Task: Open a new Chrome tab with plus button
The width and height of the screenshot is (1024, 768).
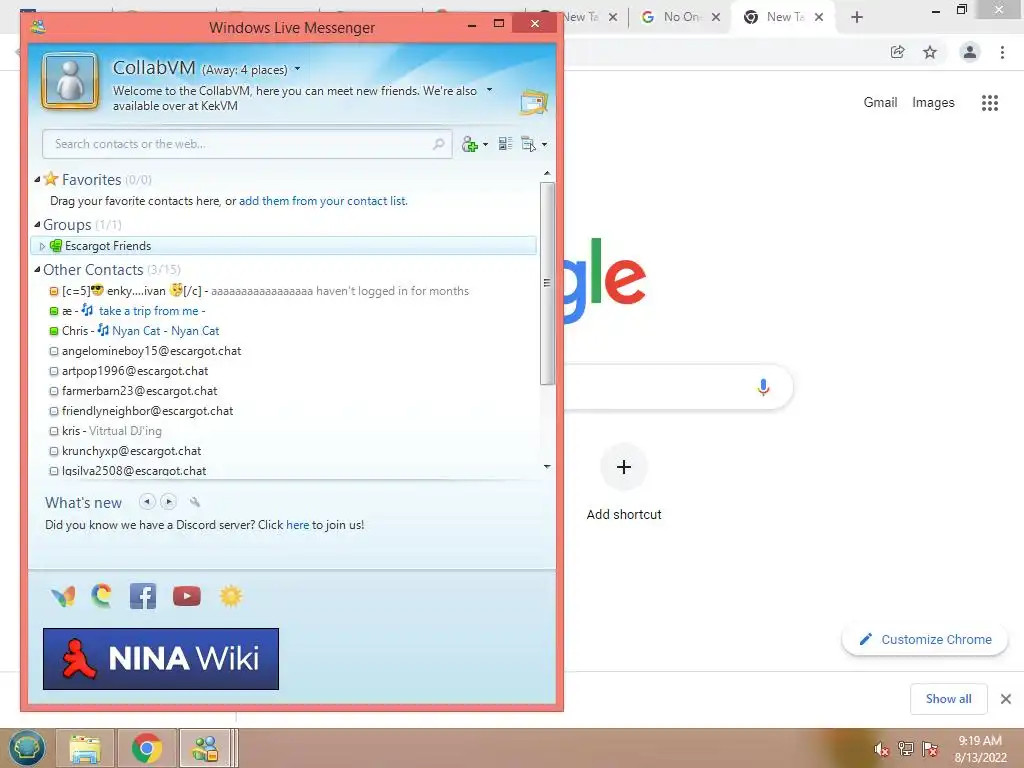Action: [x=857, y=17]
